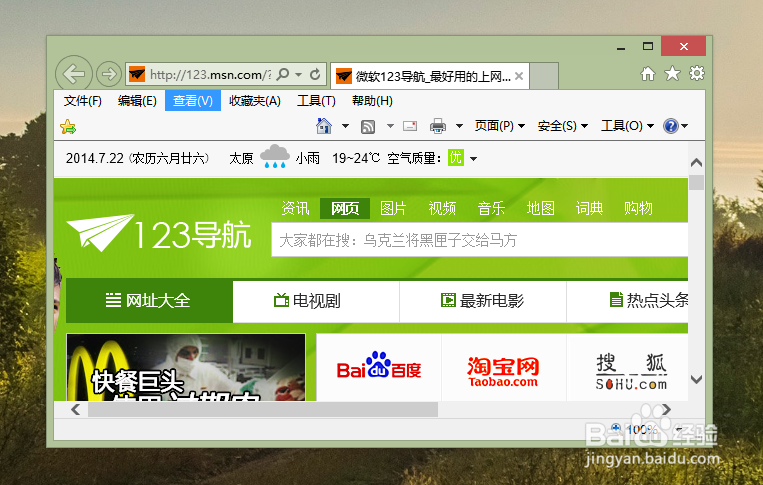
Task: Open the 网址大全 section
Action: 149,301
